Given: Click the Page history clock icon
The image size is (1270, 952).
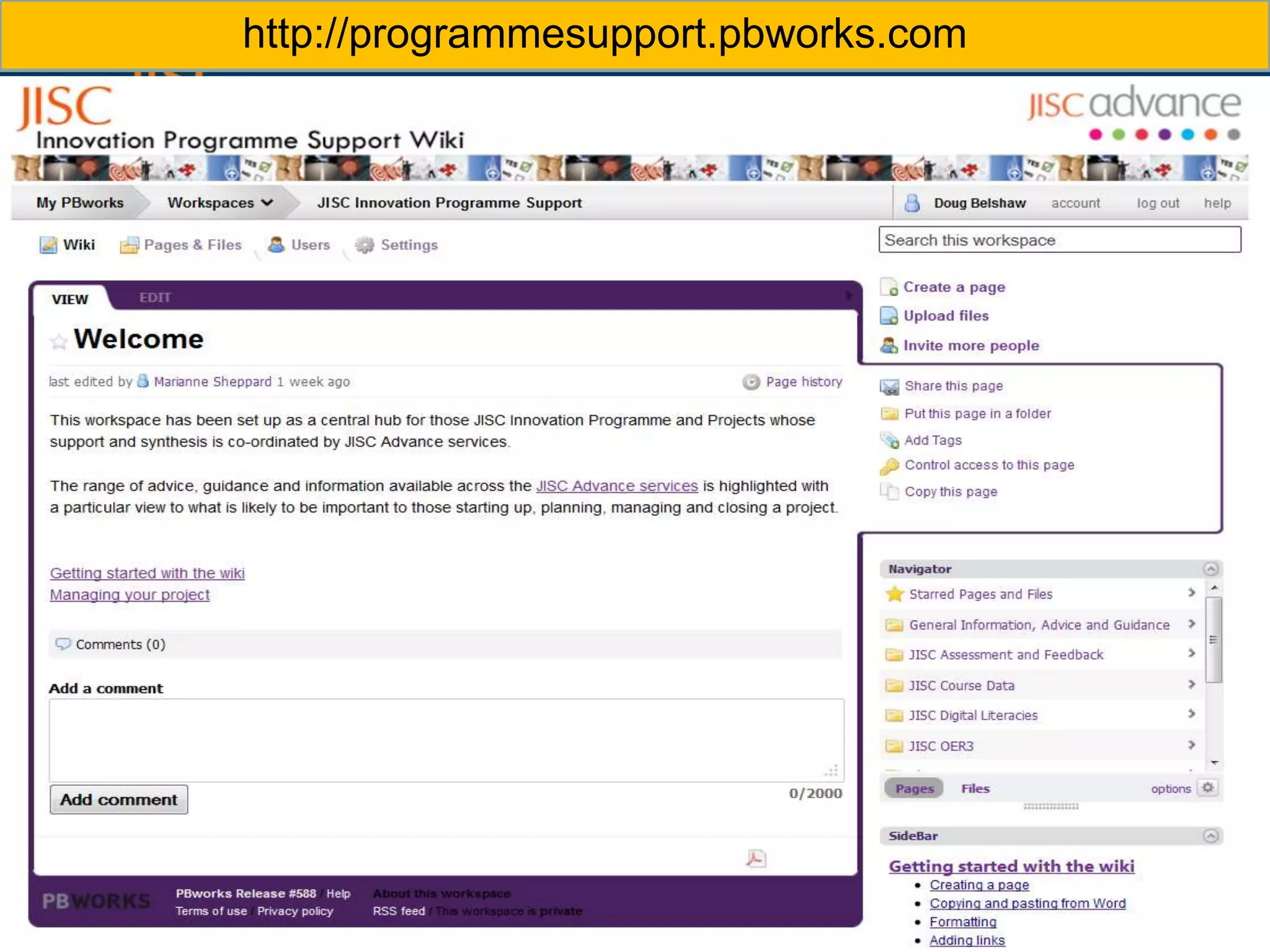Looking at the screenshot, I should point(751,382).
